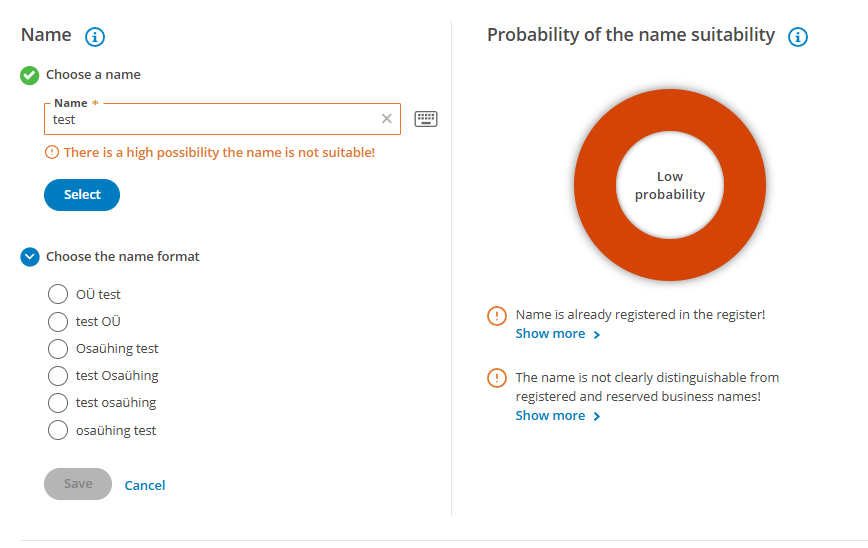Click warning icon beside 'already registered' message
This screenshot has height=548, width=868.
coord(497,316)
